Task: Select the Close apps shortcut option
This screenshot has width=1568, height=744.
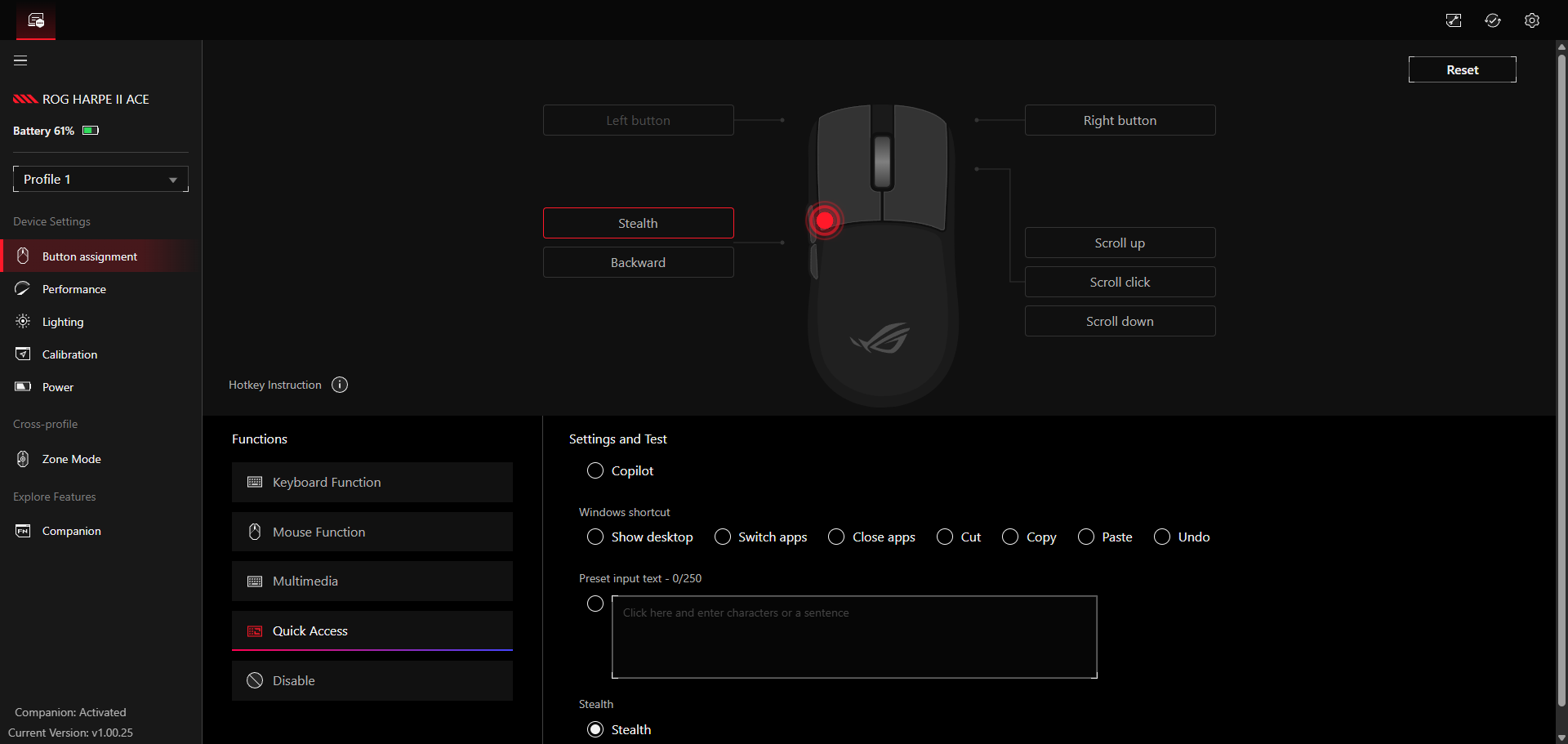Action: tap(836, 537)
